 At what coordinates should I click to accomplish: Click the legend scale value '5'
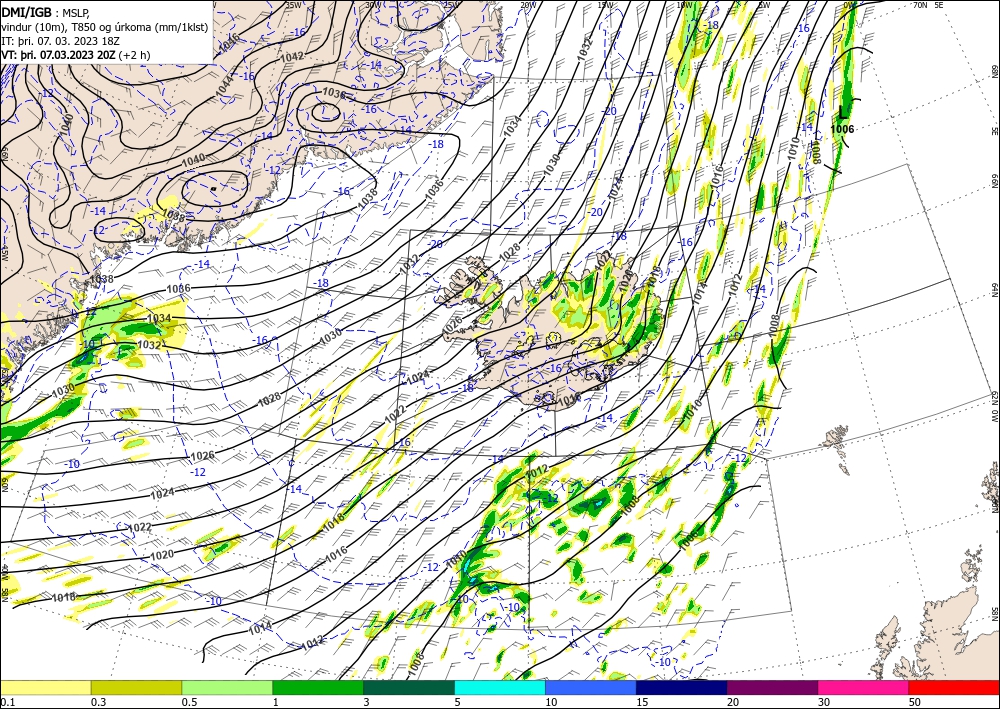[458, 702]
